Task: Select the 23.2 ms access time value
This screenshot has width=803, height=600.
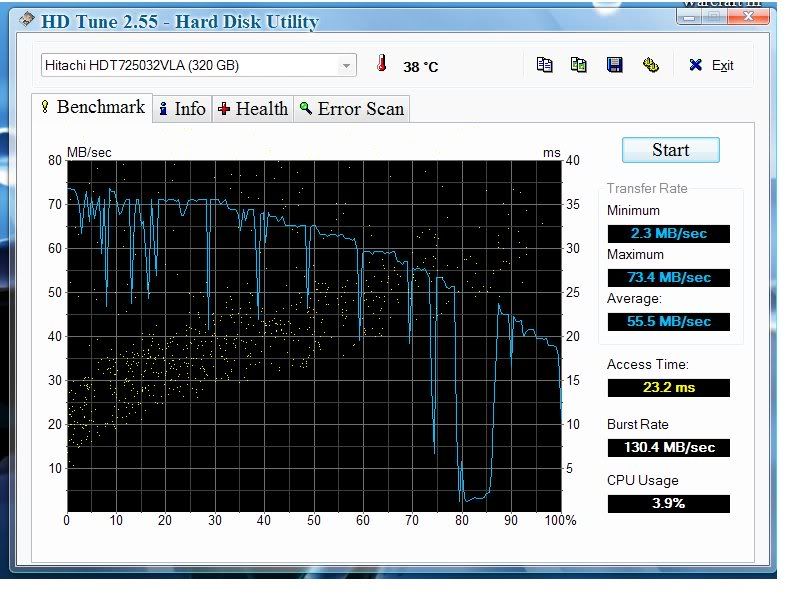Action: pyautogui.click(x=668, y=388)
